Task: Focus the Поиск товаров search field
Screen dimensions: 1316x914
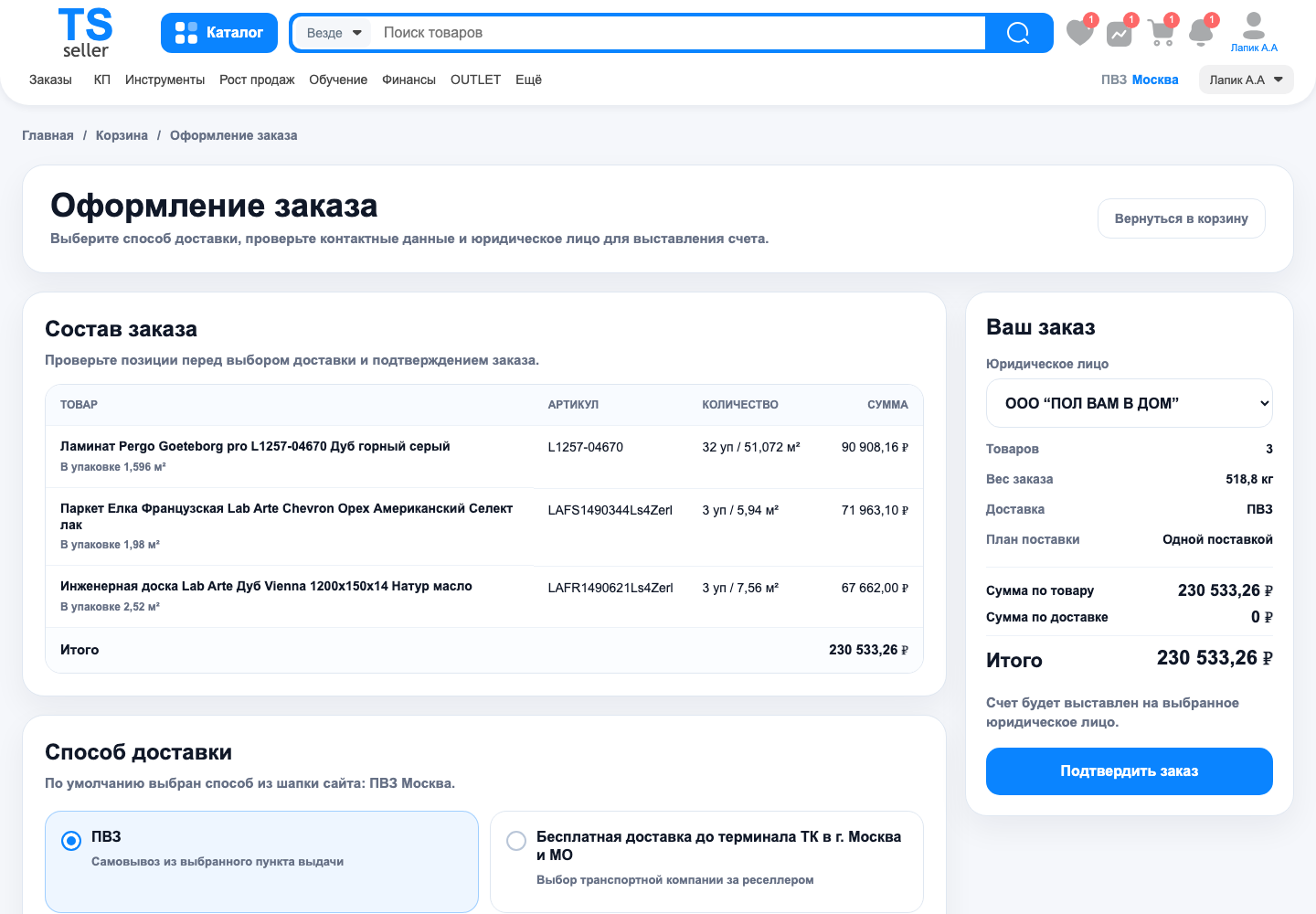Action: pos(676,33)
